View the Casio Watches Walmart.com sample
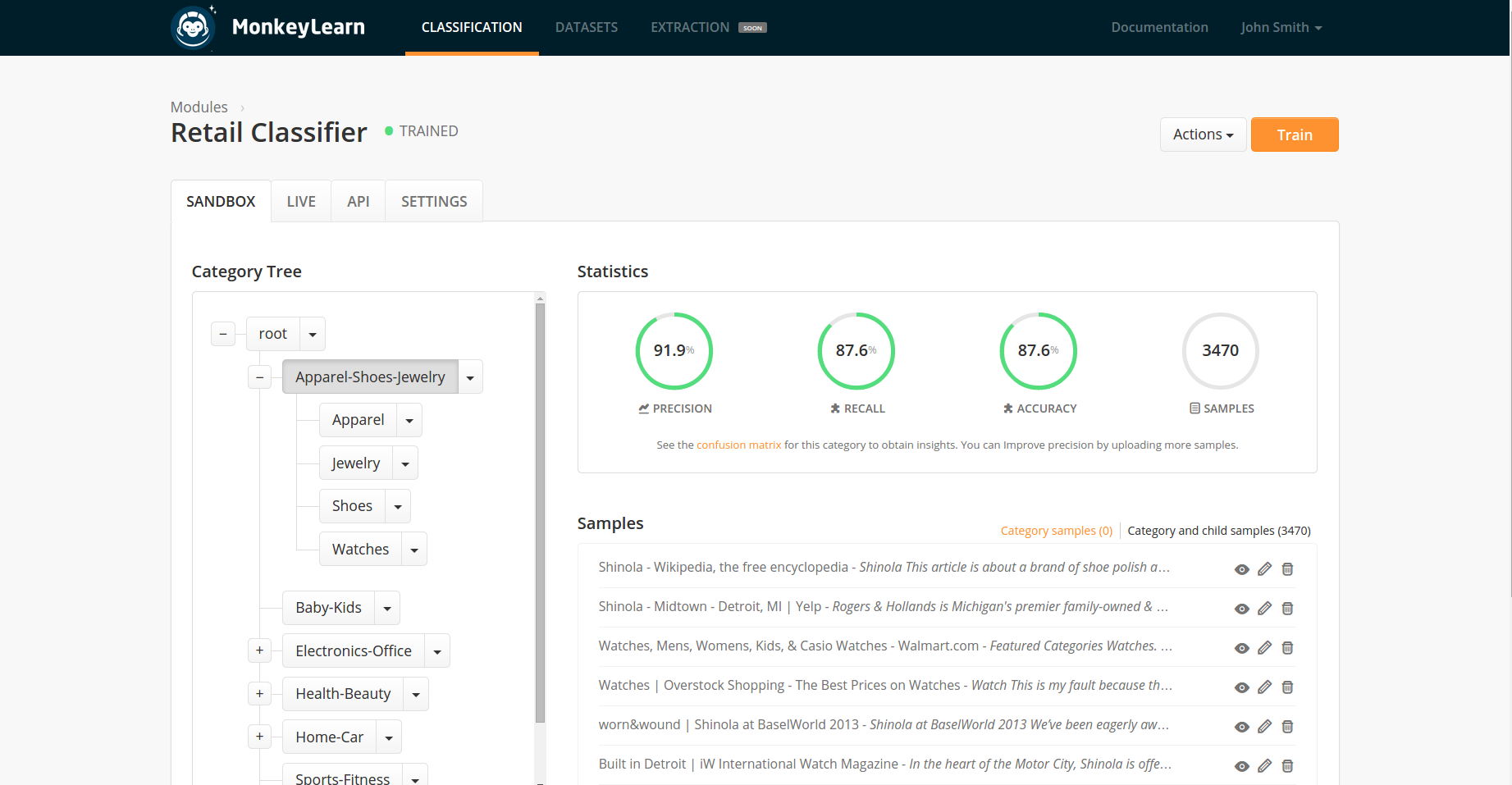 point(1242,648)
